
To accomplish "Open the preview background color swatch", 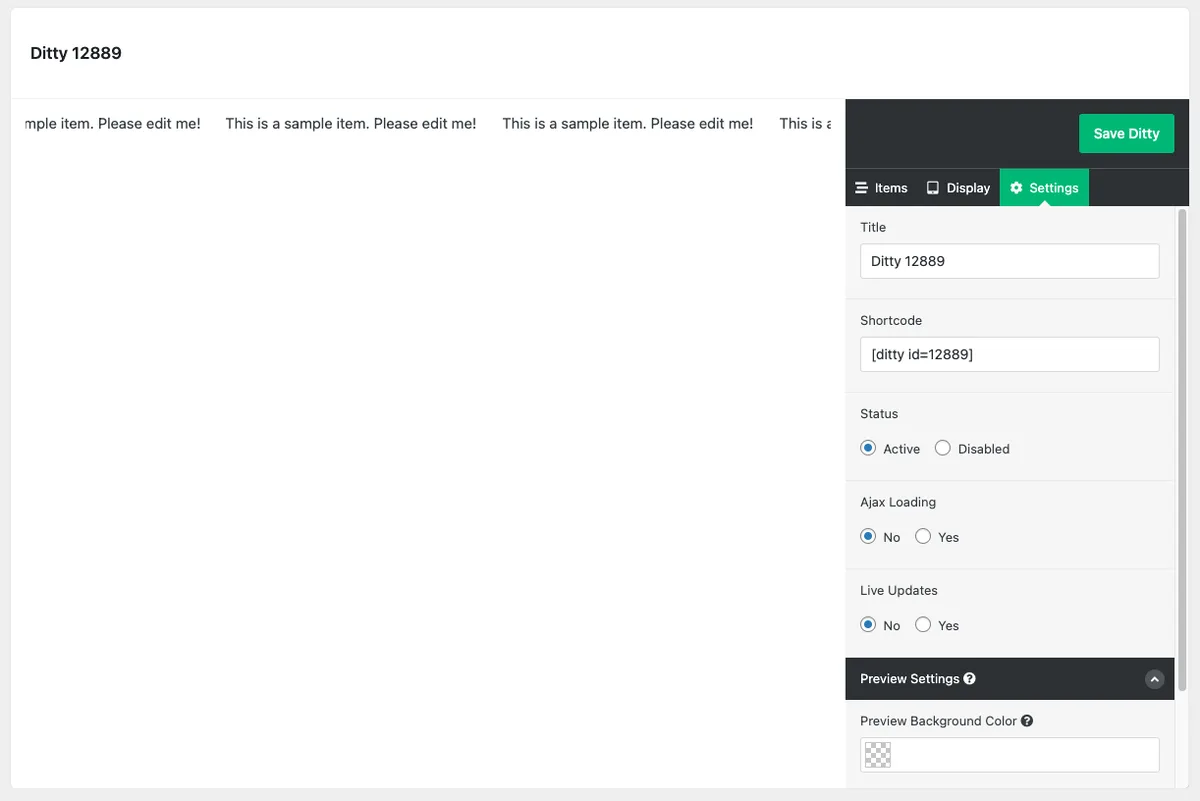I will coord(878,755).
